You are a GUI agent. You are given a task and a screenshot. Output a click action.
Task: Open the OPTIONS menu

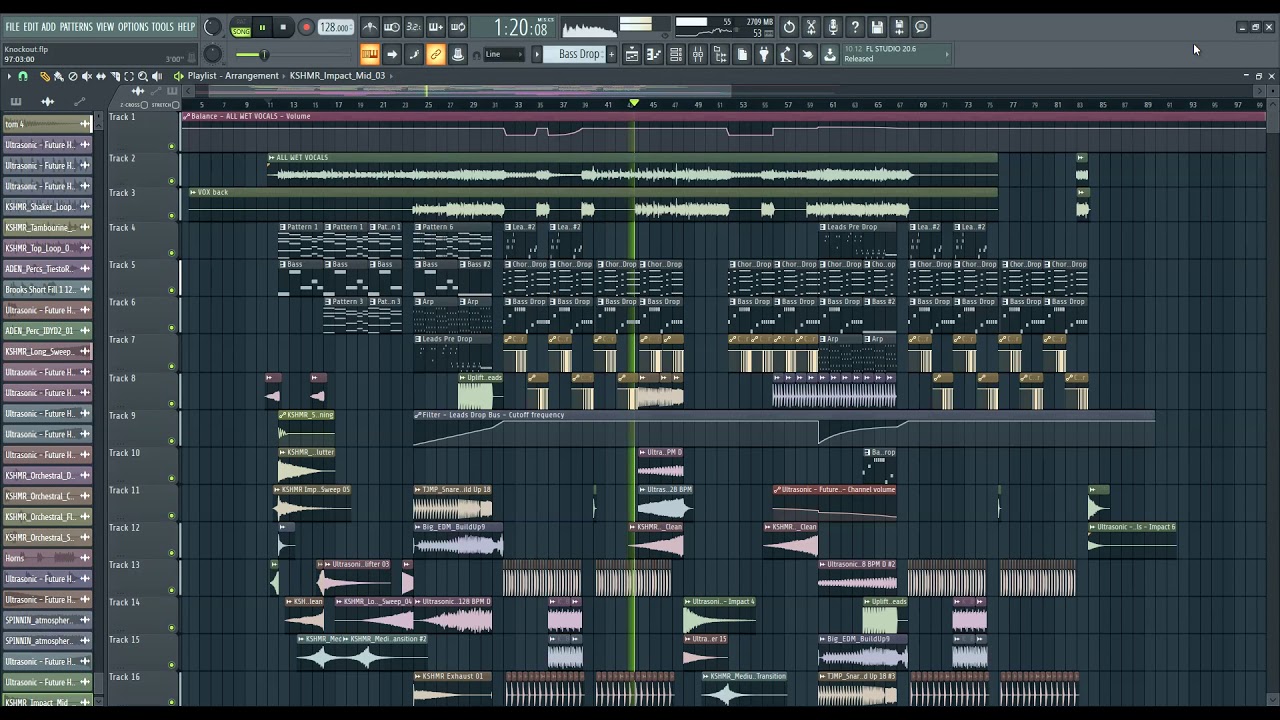[133, 27]
